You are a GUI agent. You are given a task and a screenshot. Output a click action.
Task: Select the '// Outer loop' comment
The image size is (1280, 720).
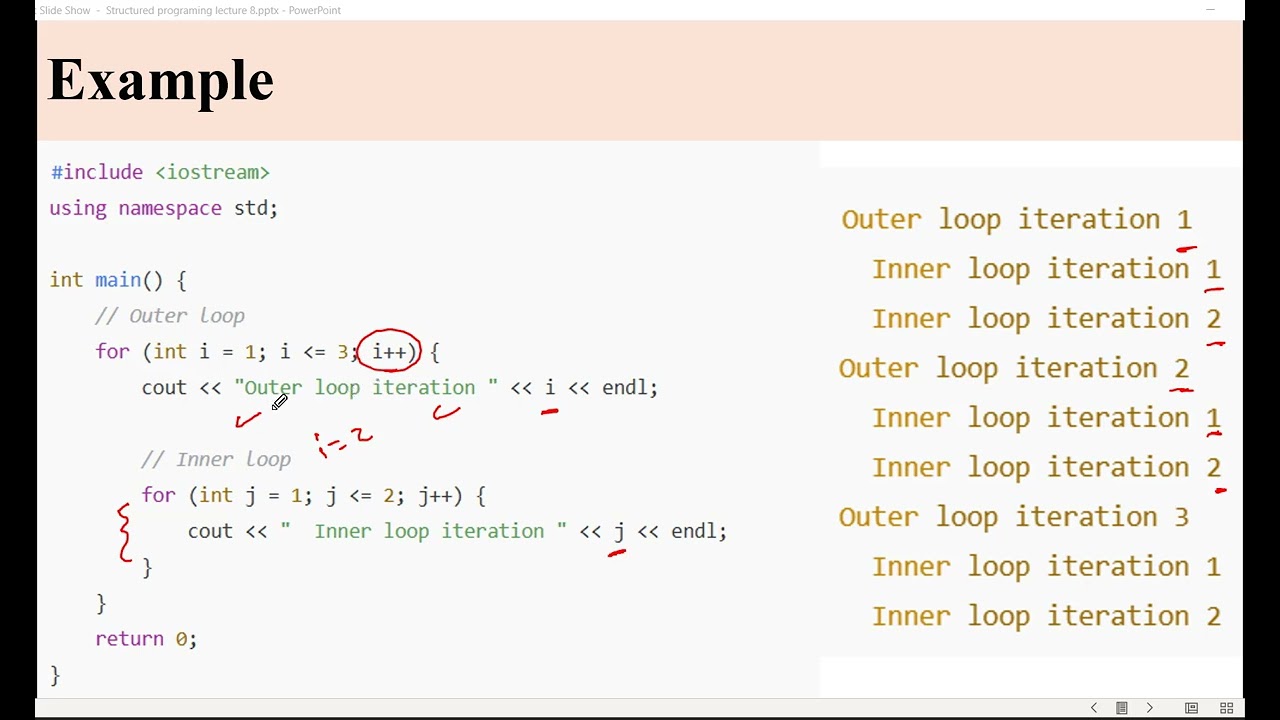click(170, 316)
